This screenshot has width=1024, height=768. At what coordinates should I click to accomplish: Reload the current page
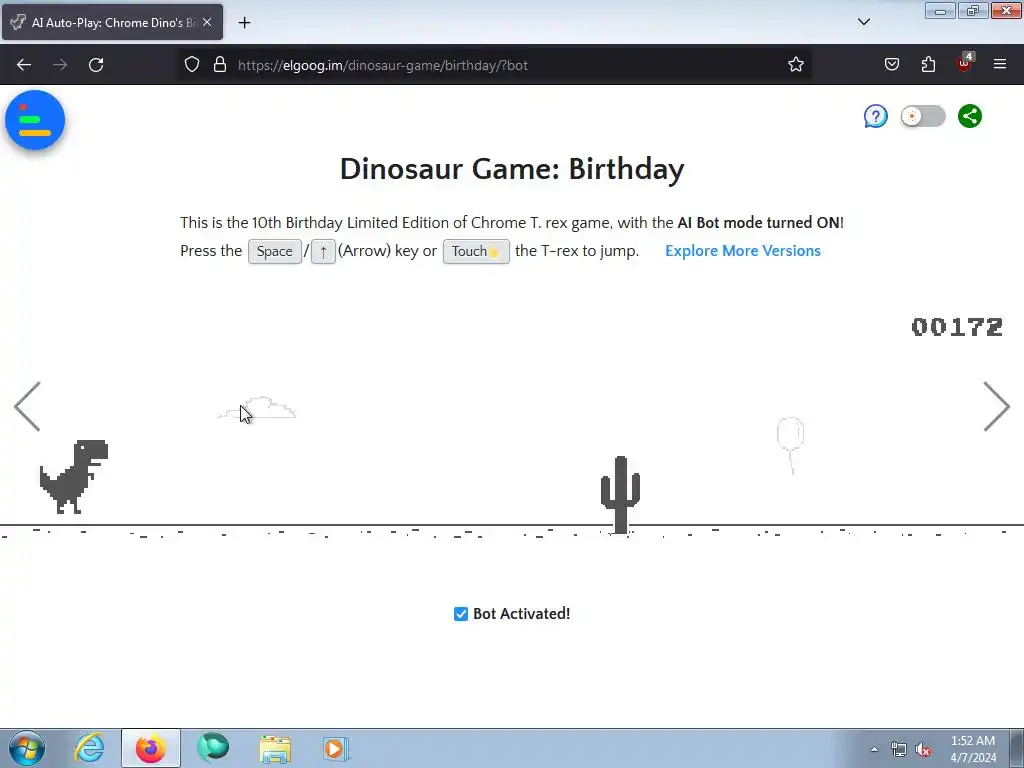(96, 65)
